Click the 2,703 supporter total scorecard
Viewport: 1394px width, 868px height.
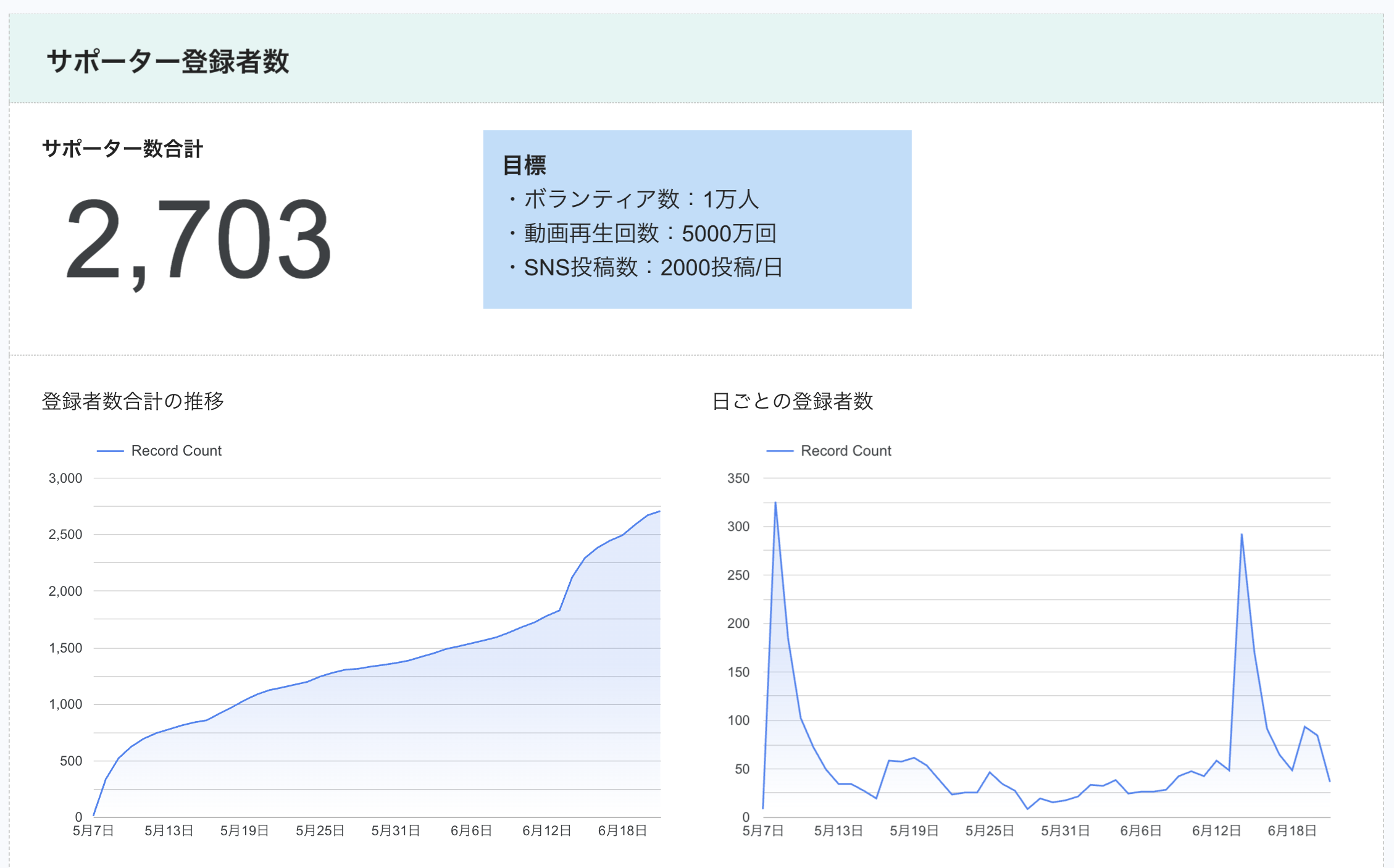click(198, 240)
